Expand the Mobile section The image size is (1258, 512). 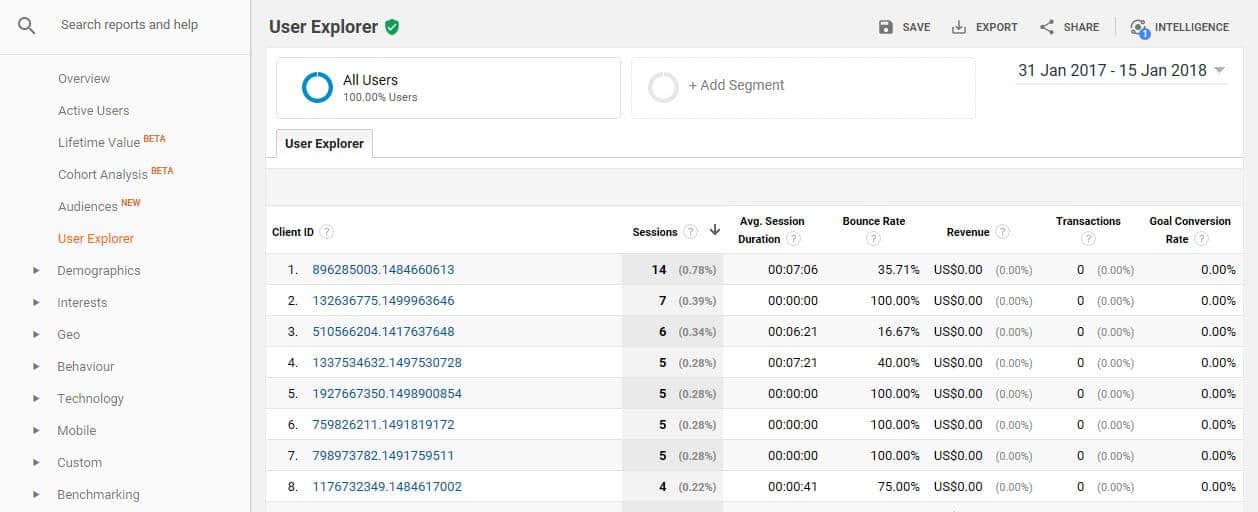tap(36, 430)
